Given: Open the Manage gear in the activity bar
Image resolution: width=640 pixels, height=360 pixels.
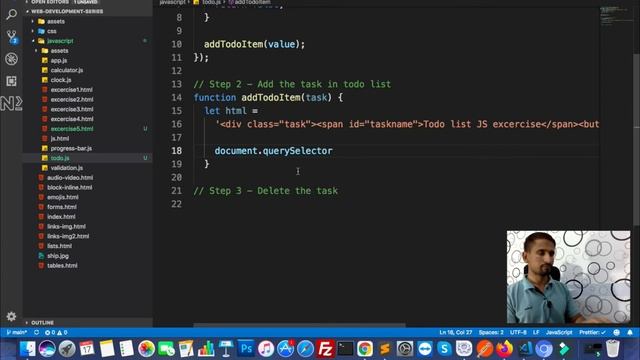Looking at the screenshot, I should click(x=11, y=316).
